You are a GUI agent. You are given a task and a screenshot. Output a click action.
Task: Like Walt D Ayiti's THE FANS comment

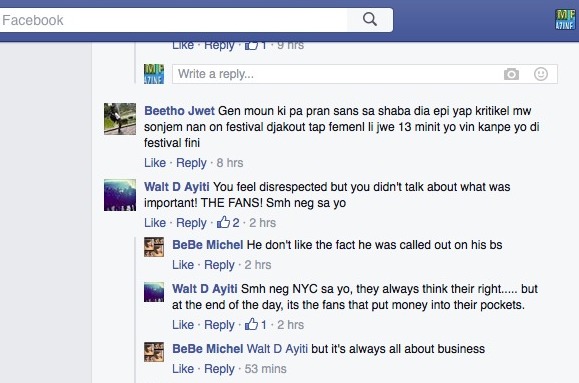coord(155,223)
